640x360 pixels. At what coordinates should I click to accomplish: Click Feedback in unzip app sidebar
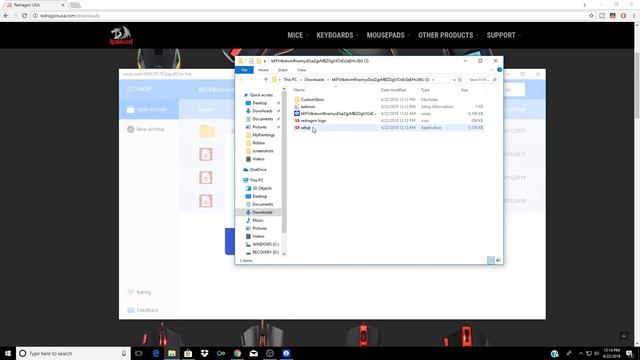click(x=143, y=310)
